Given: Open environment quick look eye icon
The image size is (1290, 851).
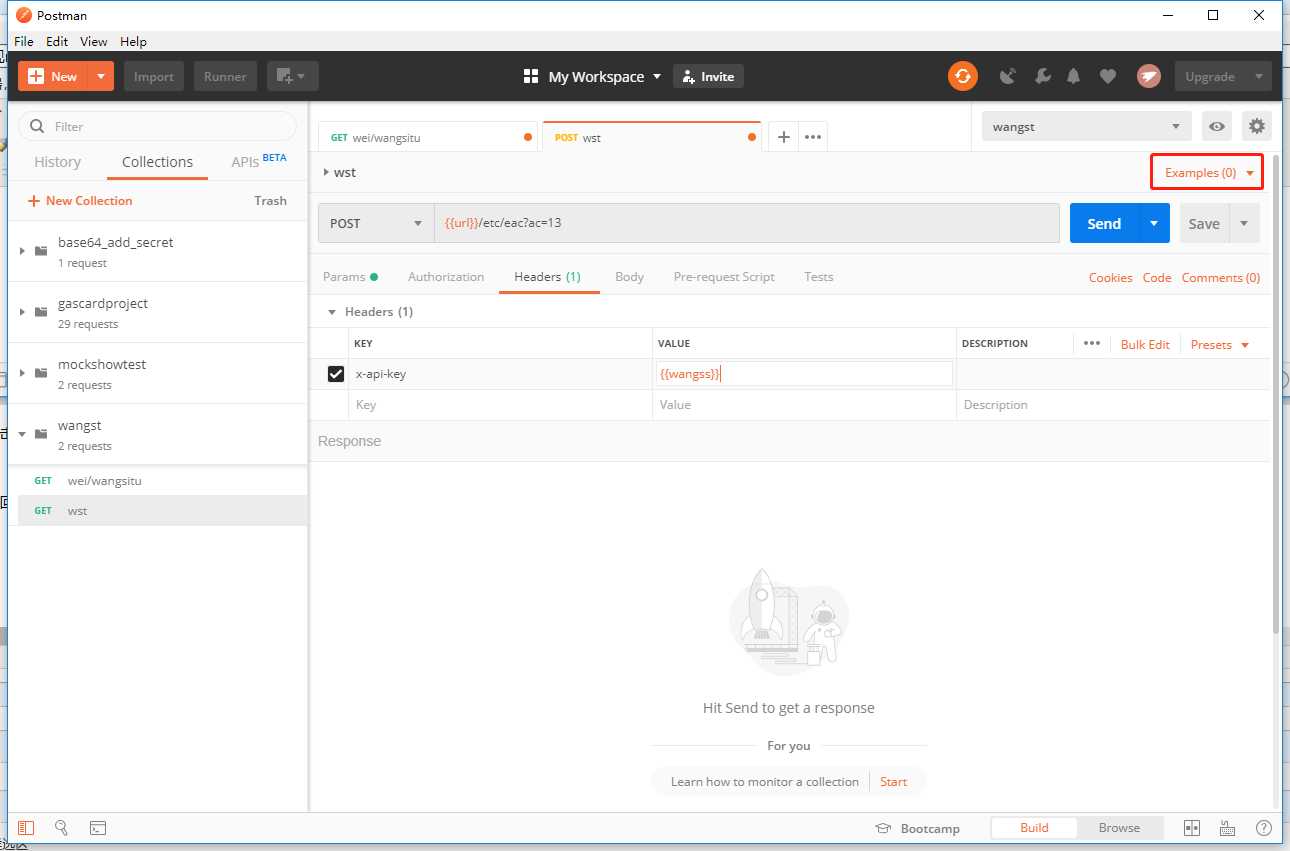Looking at the screenshot, I should pyautogui.click(x=1217, y=126).
